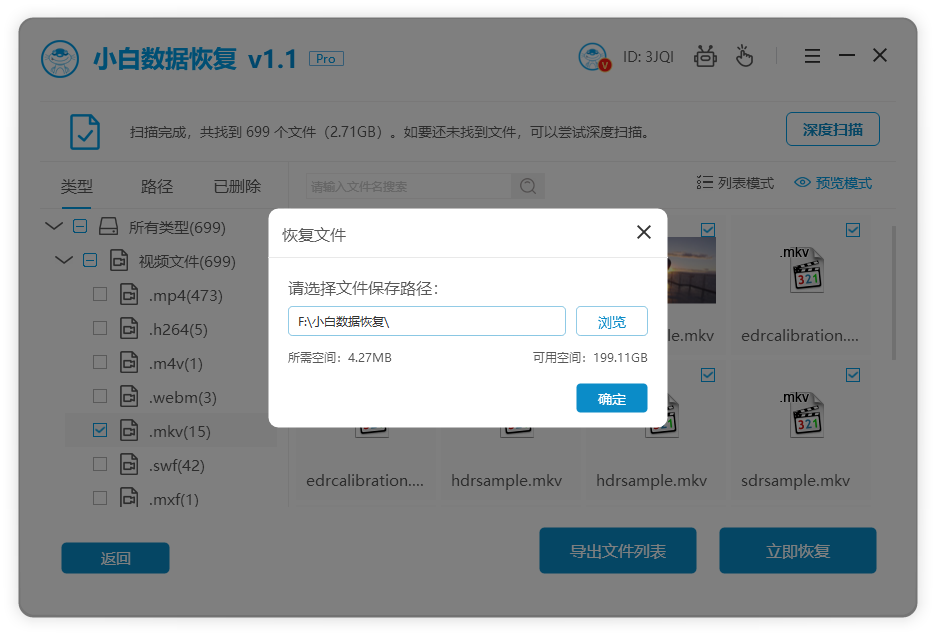
Task: Confirm with the 确定 button
Action: pos(612,398)
